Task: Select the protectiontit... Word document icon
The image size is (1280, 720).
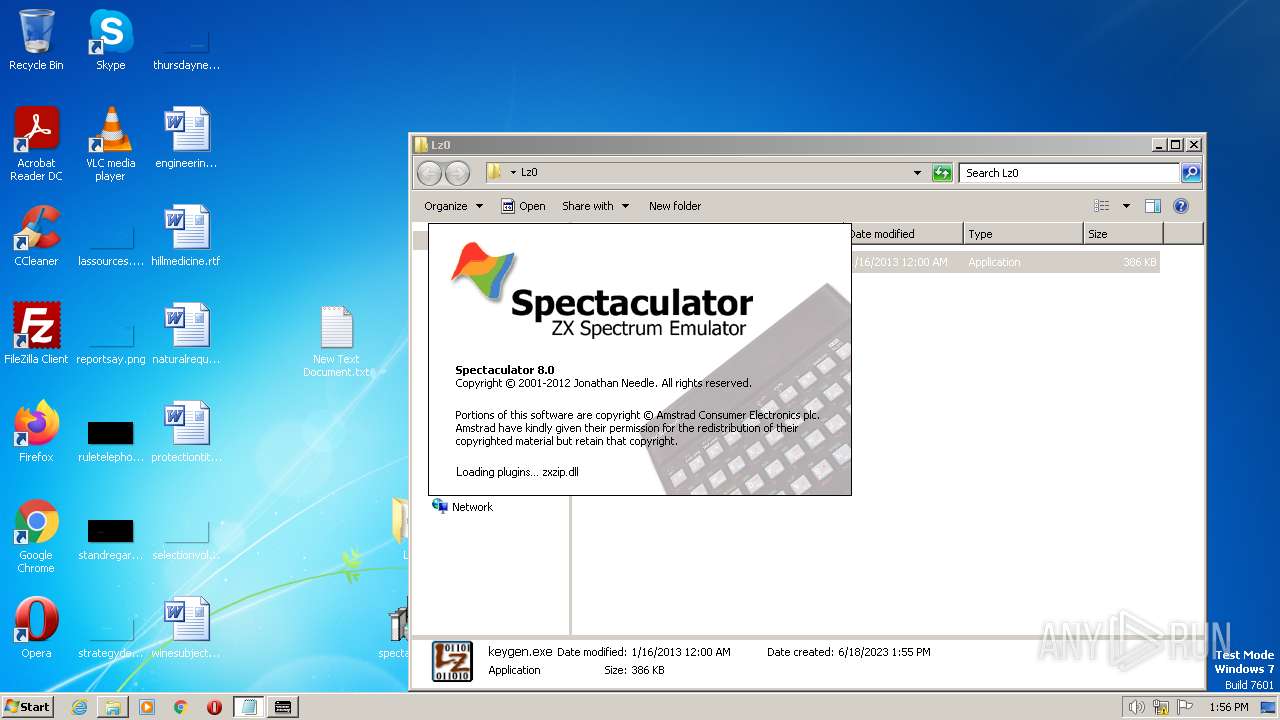Action: (x=186, y=432)
